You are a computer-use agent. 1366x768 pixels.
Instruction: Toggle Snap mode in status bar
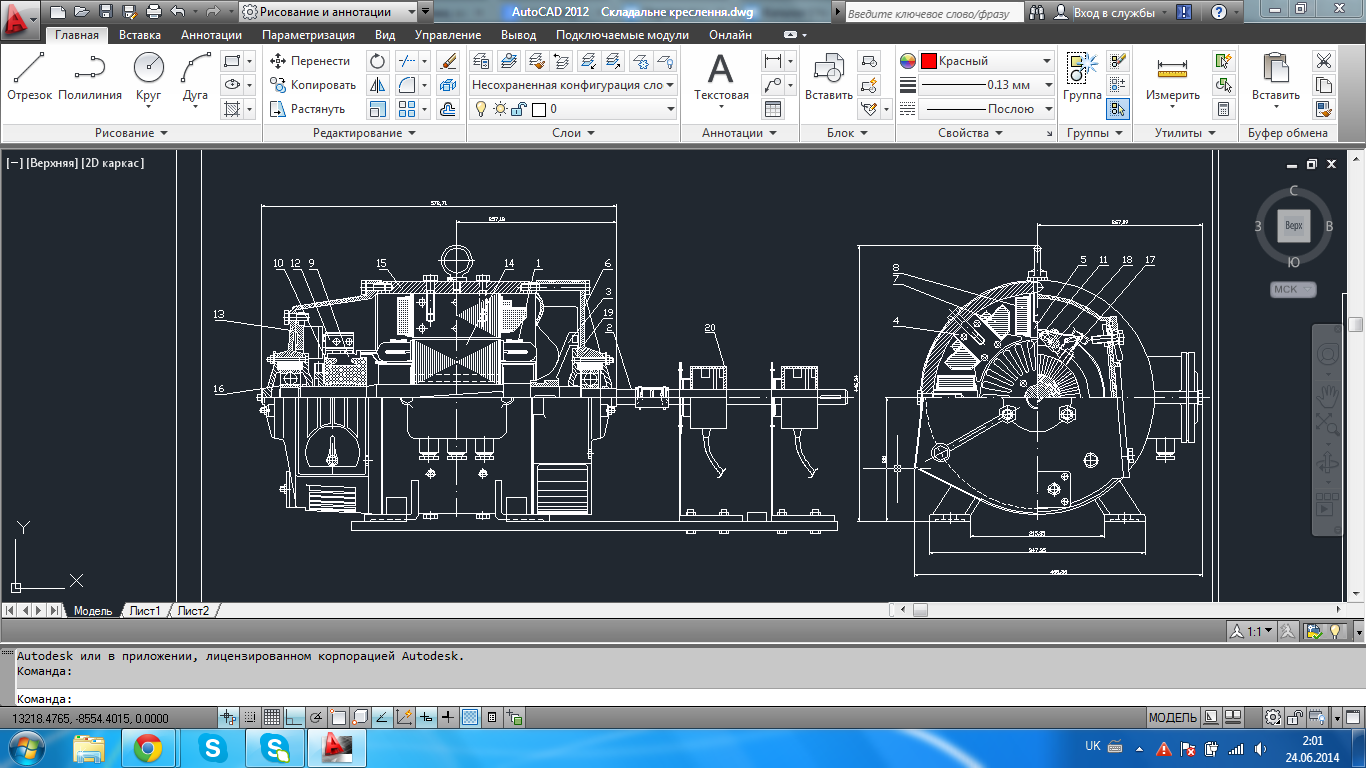(x=250, y=717)
